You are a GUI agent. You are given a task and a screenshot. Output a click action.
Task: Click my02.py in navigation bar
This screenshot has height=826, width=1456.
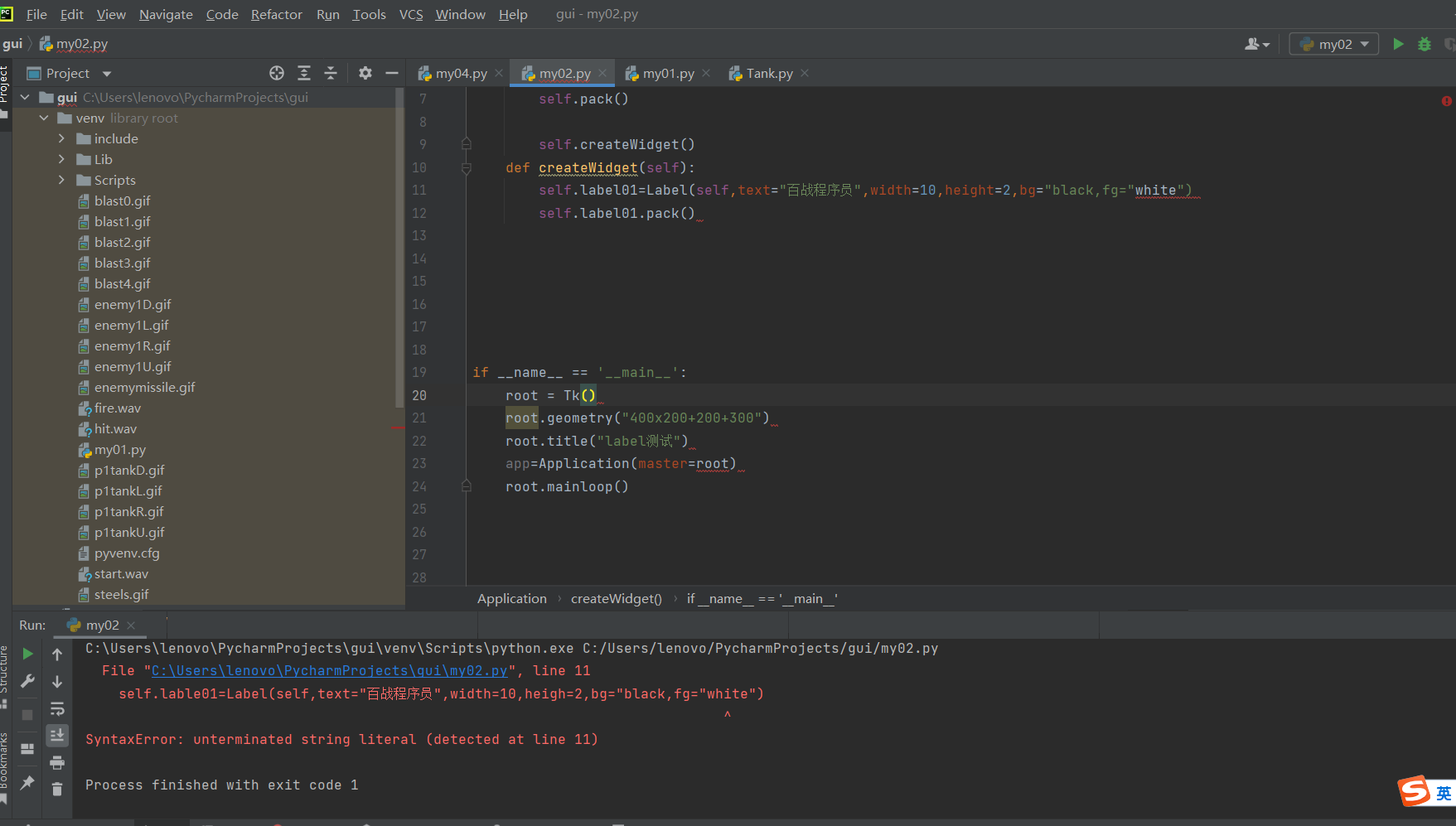click(x=75, y=44)
